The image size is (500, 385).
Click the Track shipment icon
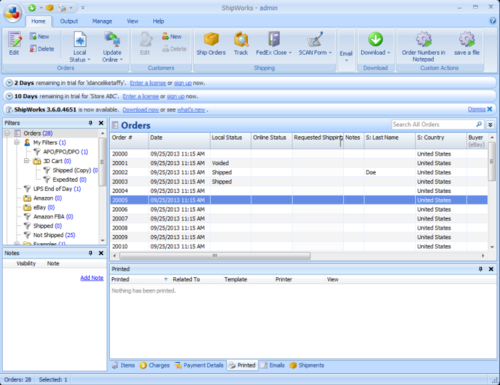pyautogui.click(x=241, y=43)
